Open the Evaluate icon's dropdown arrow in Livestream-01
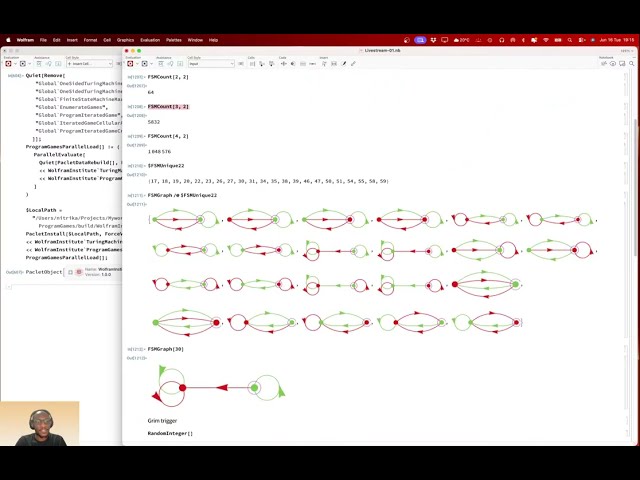This screenshot has width=640, height=480. click(137, 64)
